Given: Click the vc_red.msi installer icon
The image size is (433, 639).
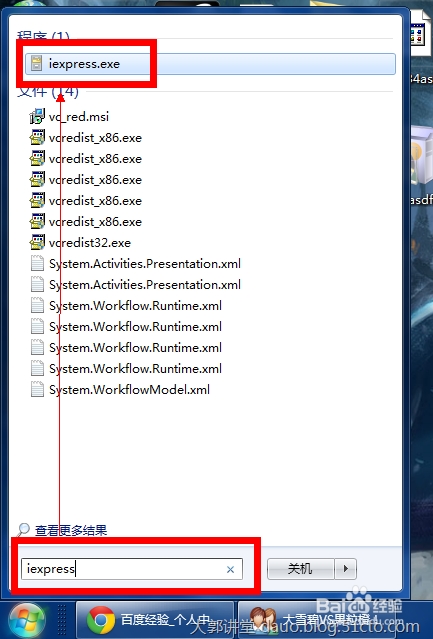Looking at the screenshot, I should (x=37, y=117).
